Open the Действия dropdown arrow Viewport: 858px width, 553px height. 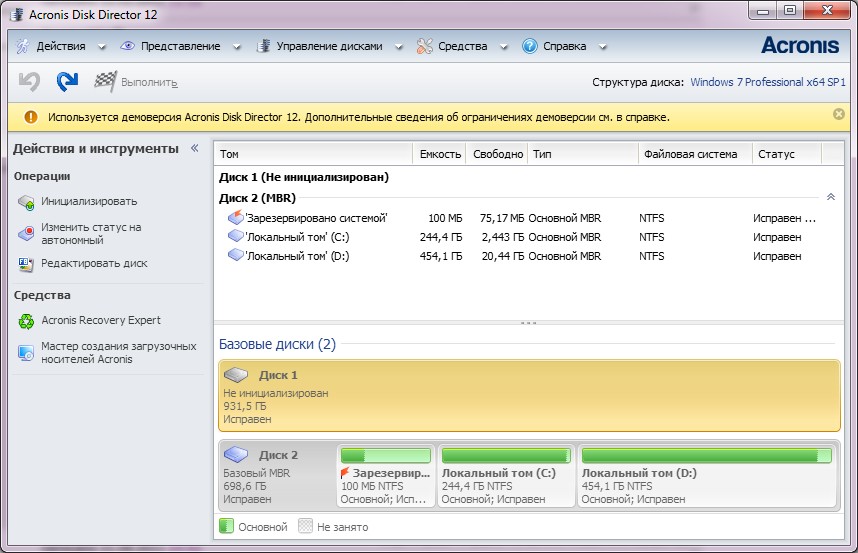click(x=102, y=47)
